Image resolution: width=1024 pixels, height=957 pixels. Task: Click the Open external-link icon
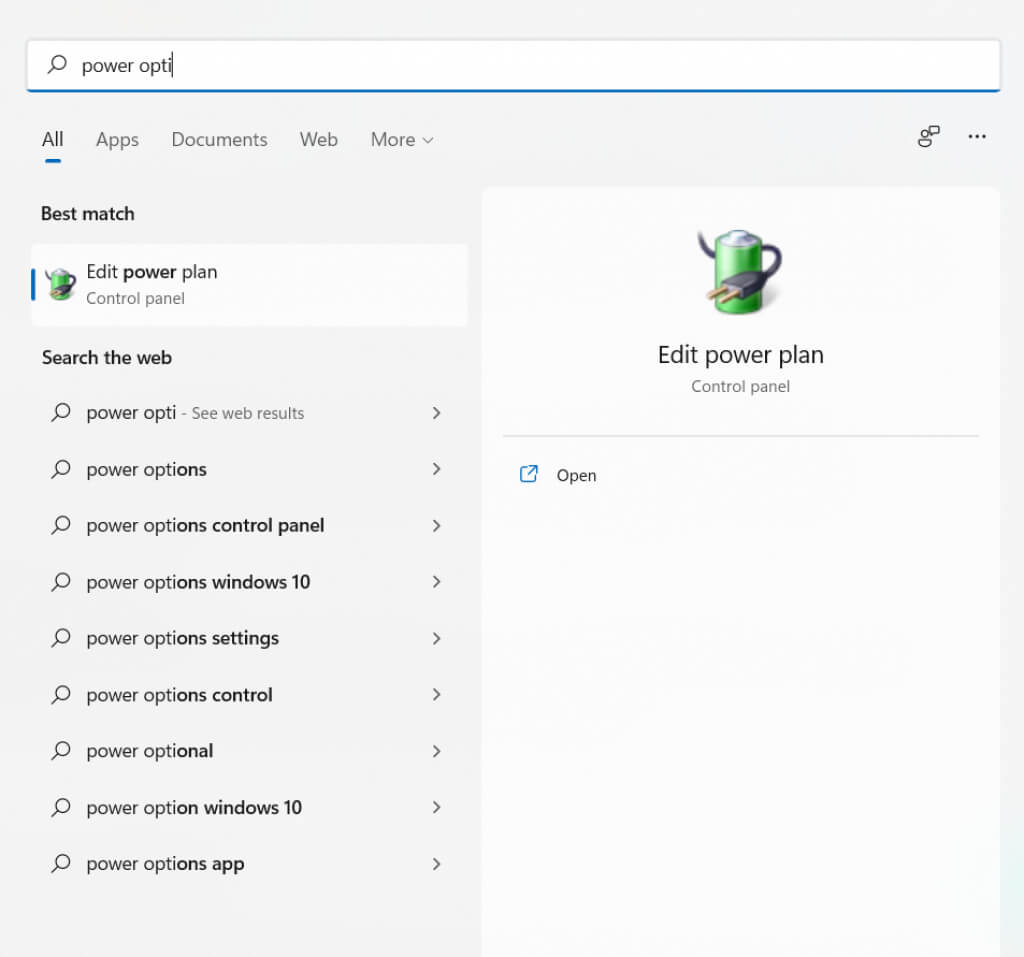(x=529, y=475)
